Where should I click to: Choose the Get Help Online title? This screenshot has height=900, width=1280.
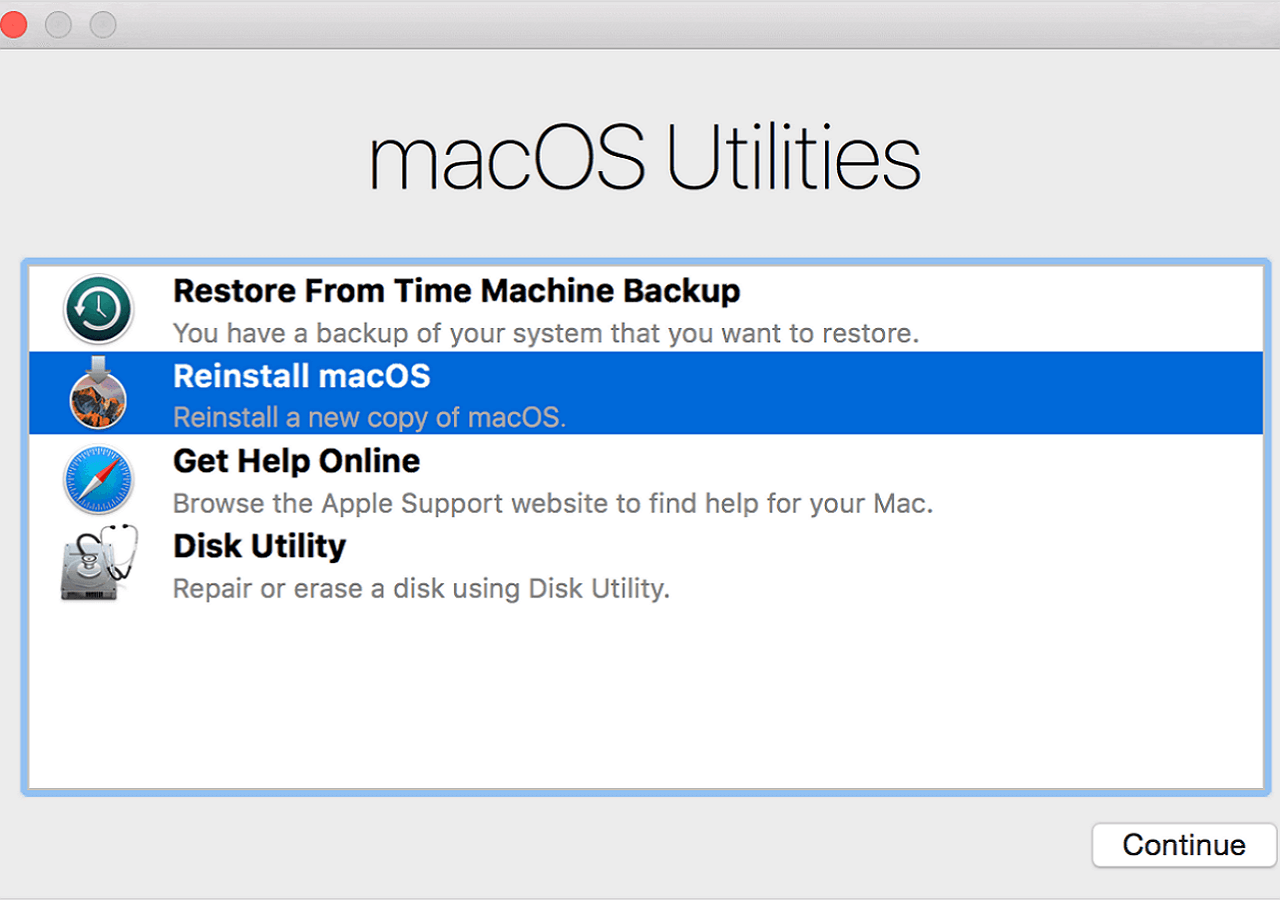click(296, 461)
